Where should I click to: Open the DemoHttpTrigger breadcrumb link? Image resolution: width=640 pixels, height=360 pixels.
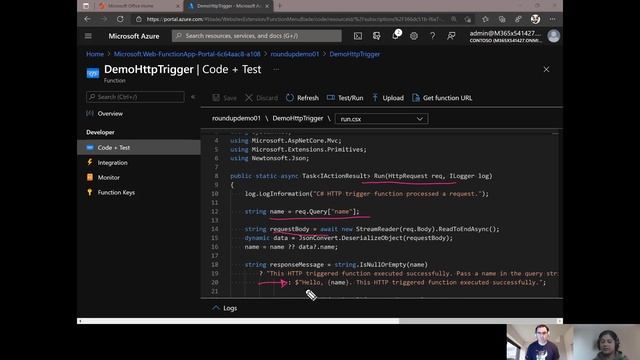(x=354, y=54)
